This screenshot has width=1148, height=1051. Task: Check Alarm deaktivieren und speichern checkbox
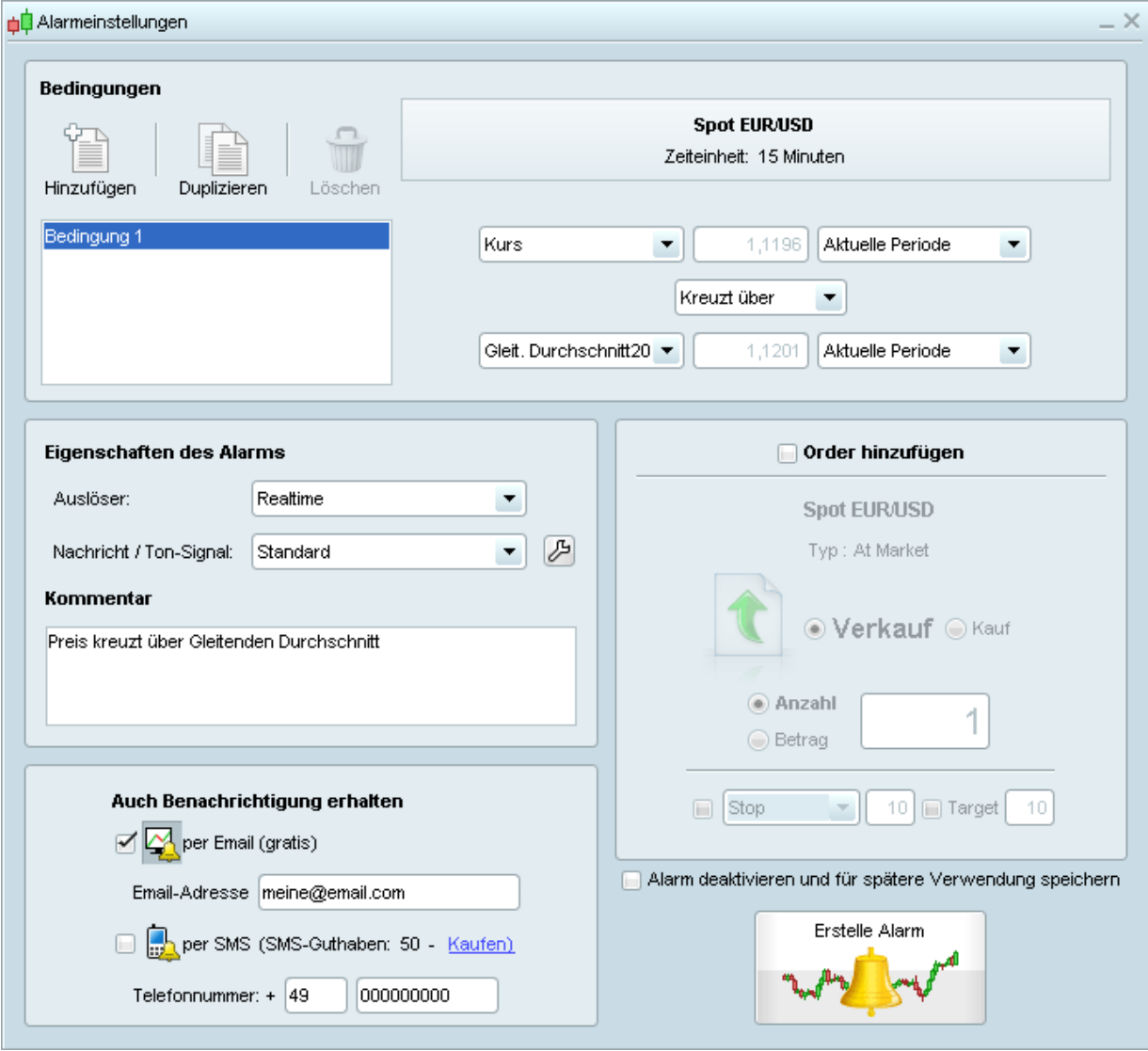(x=631, y=881)
